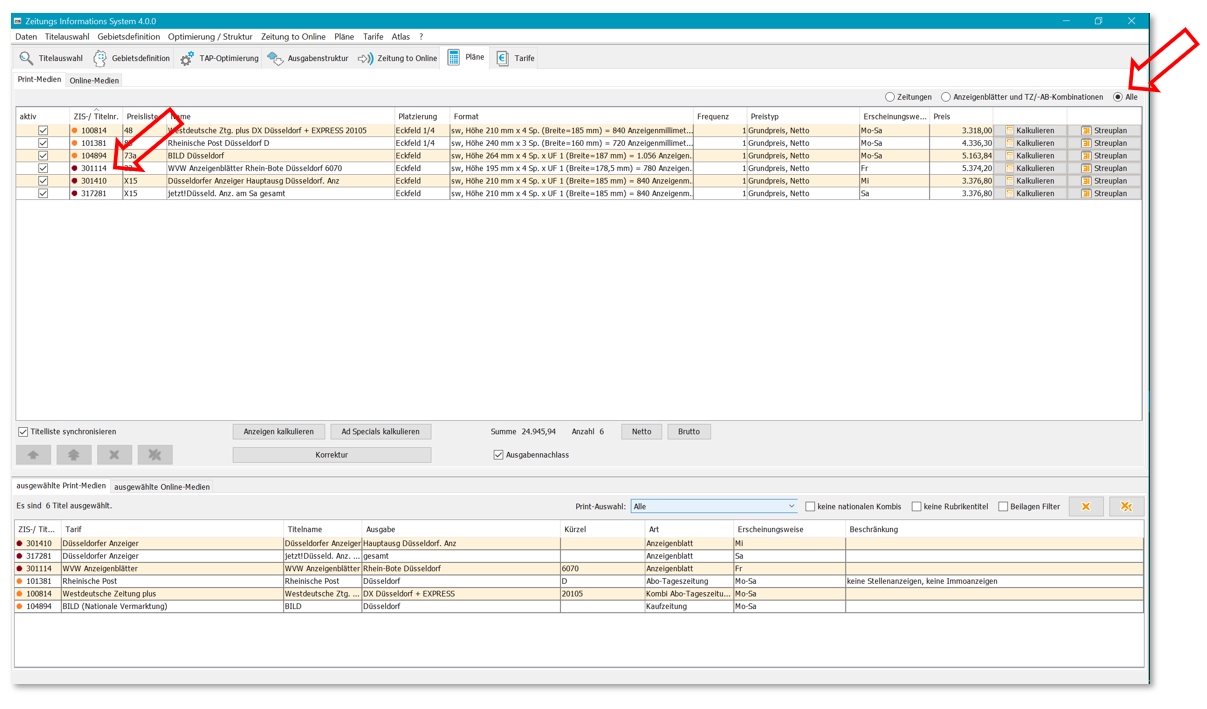Toggle Titelliste synchronisieren checkbox
1207x709 pixels.
(23, 432)
